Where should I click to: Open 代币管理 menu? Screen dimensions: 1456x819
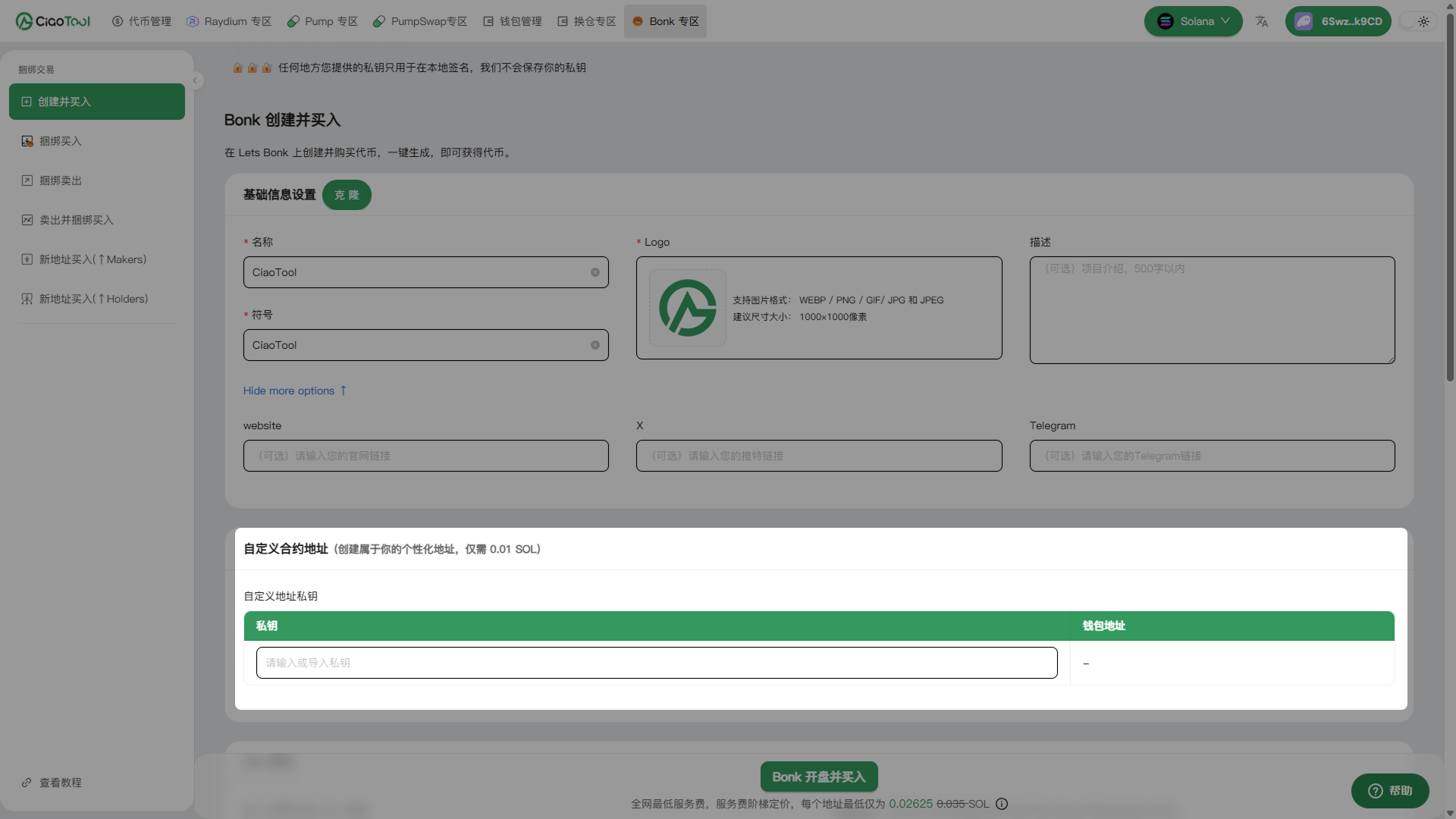point(141,21)
